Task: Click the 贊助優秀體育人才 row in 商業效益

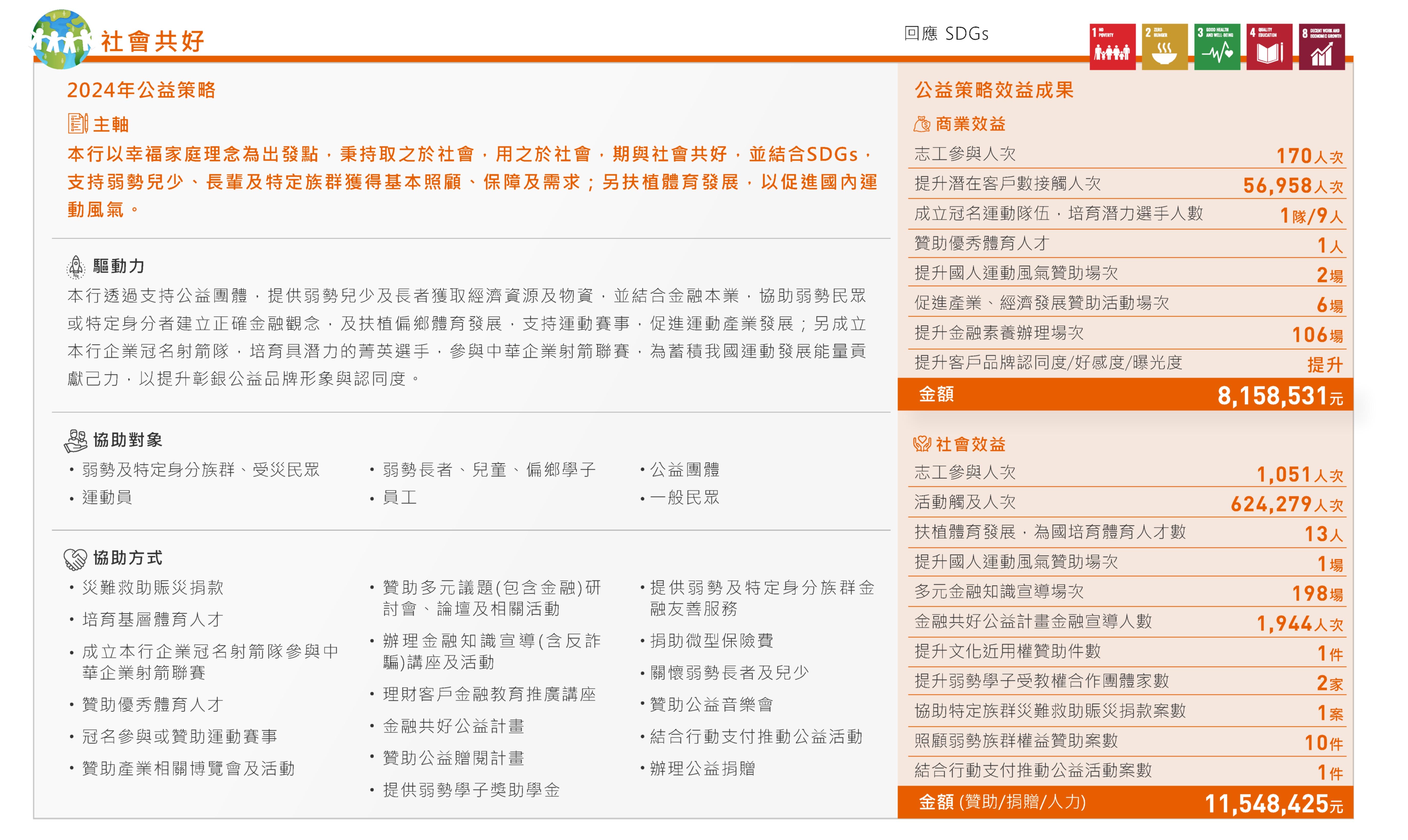Action: pyautogui.click(x=1127, y=243)
